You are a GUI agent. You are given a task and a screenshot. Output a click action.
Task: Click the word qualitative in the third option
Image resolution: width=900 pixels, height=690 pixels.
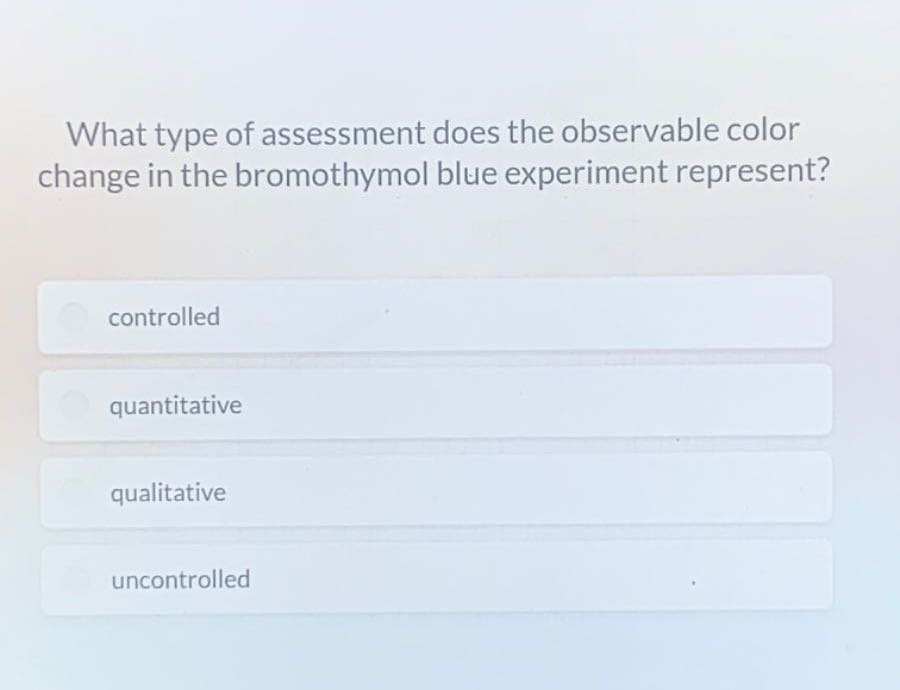(x=167, y=492)
